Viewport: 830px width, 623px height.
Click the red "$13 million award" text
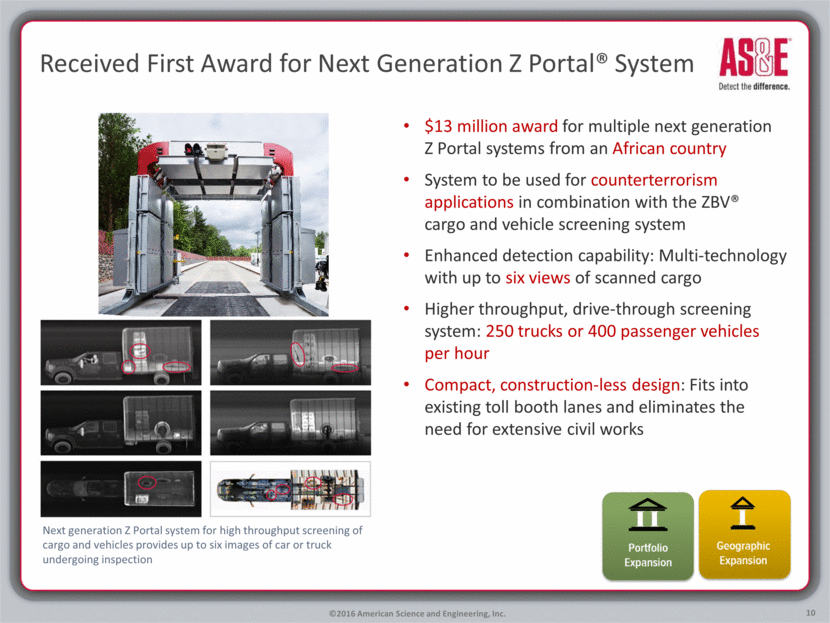coord(487,127)
